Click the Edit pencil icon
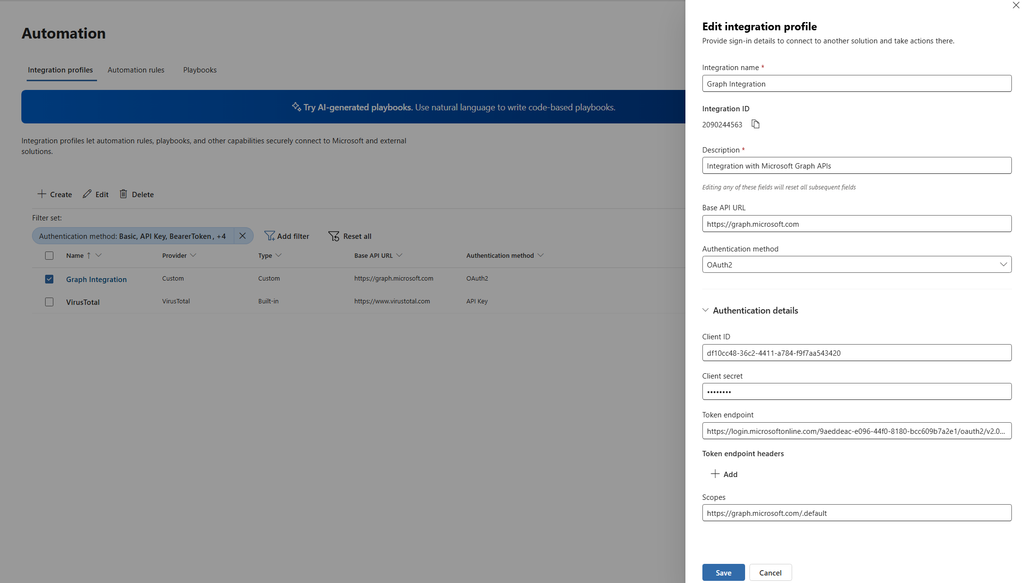The height and width of the screenshot is (583, 1024). coord(87,194)
